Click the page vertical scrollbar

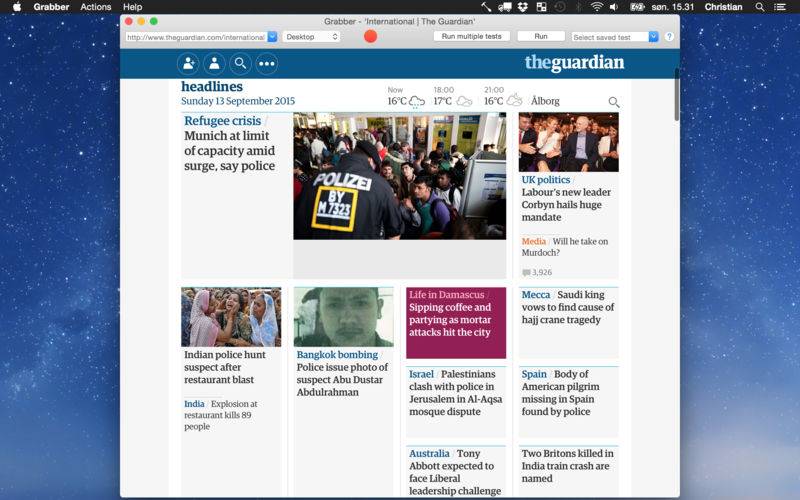click(677, 95)
